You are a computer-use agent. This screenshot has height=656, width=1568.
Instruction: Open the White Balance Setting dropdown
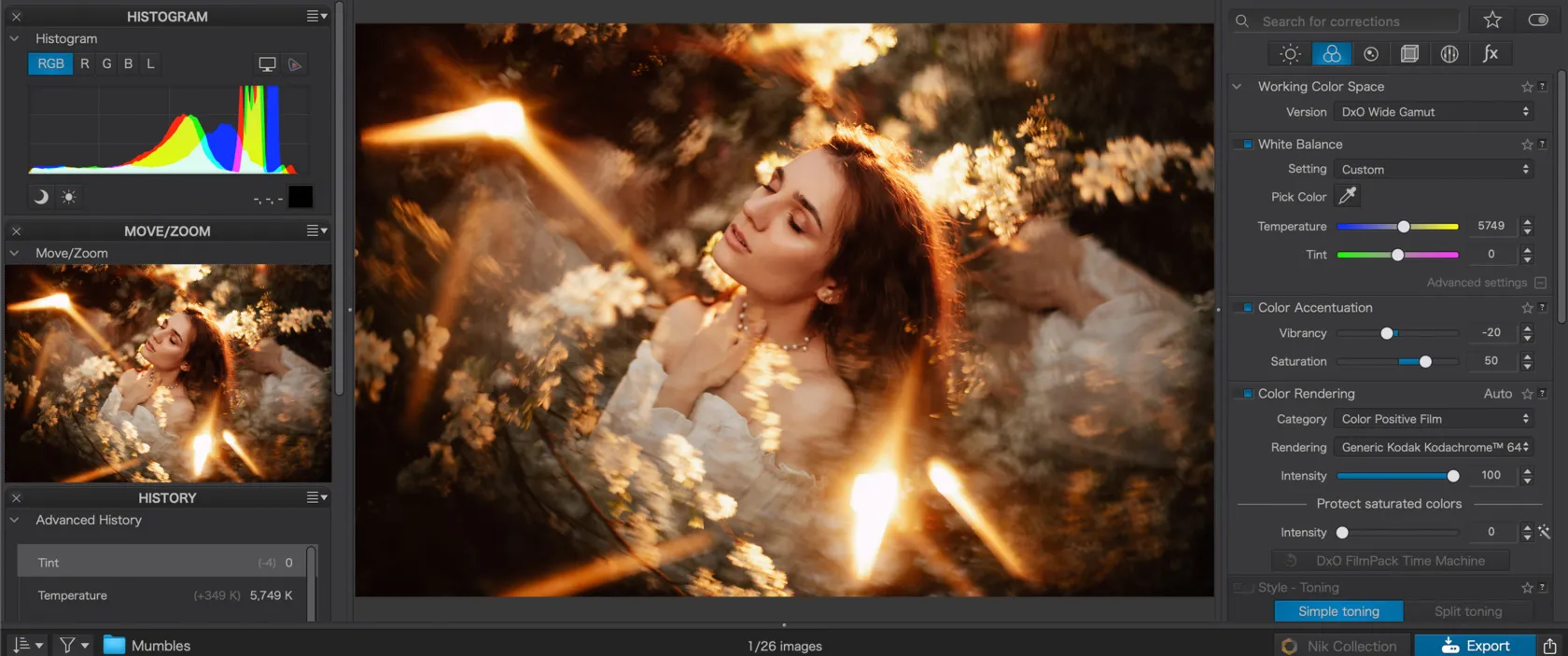click(x=1435, y=170)
